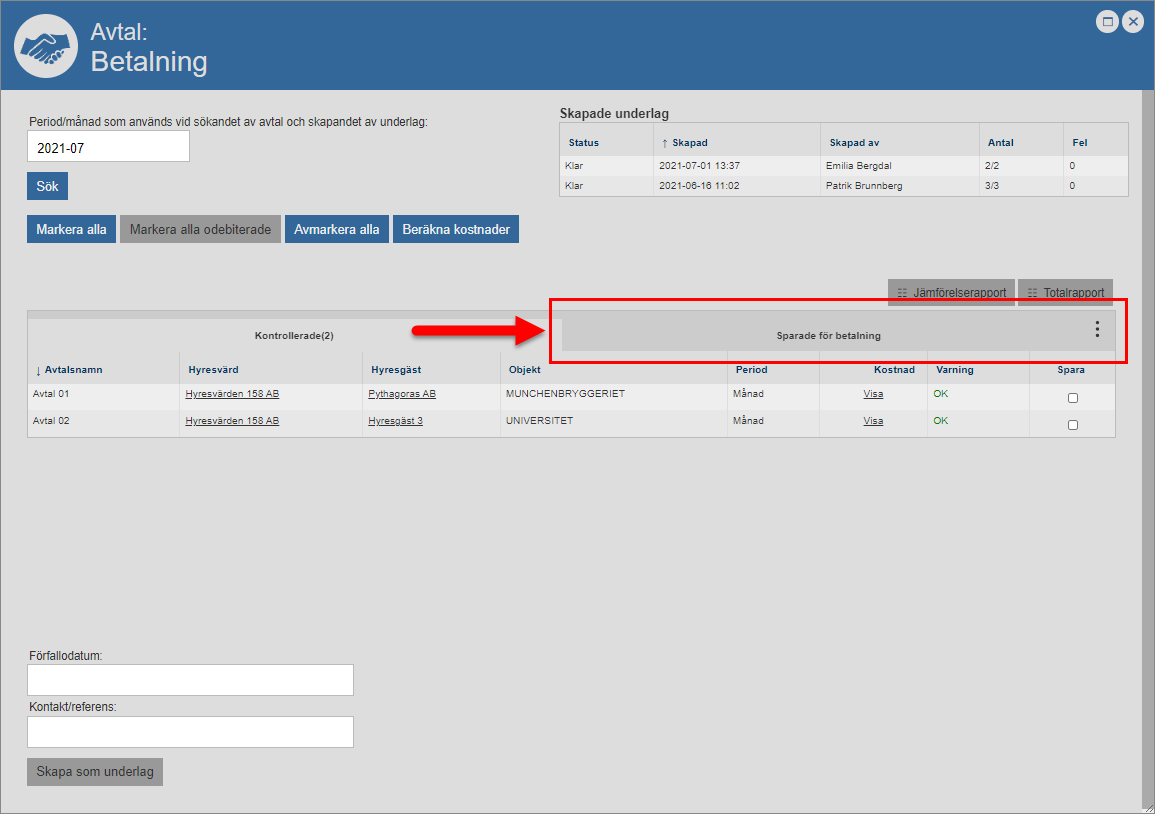The height and width of the screenshot is (814, 1155).
Task: Focus the Förfallodatum input field
Action: 190,680
